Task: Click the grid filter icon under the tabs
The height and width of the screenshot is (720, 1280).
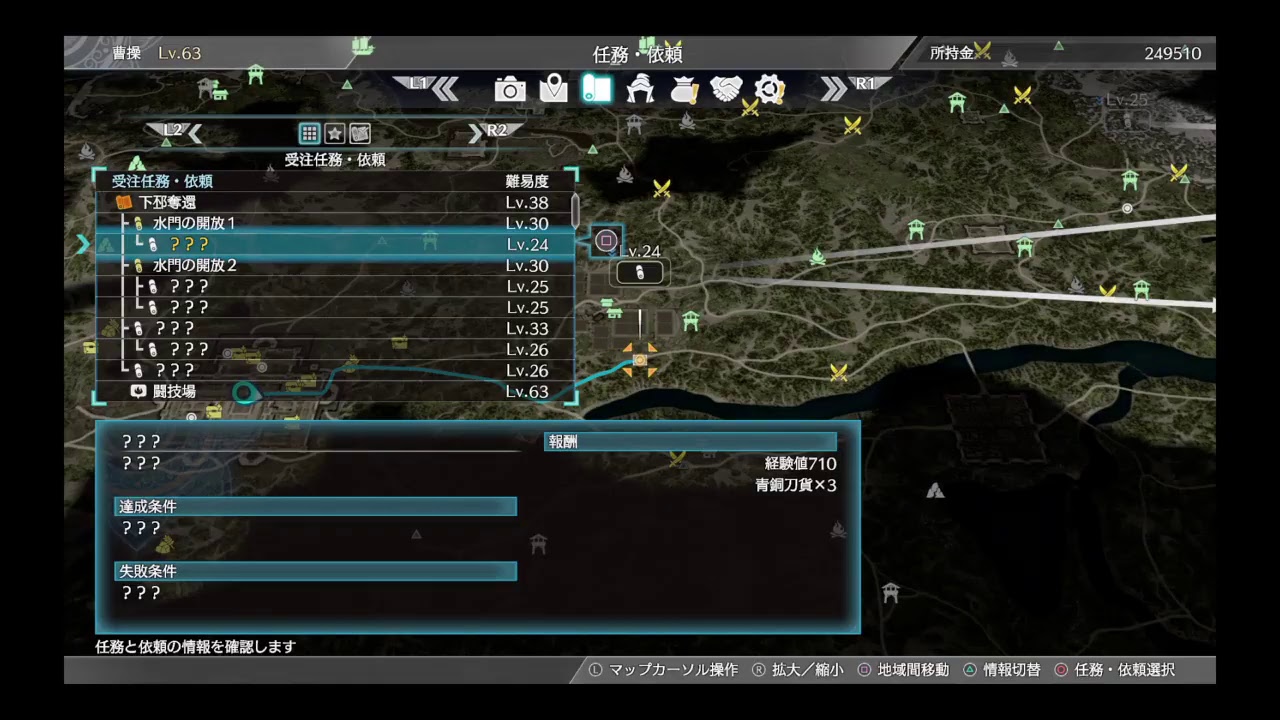Action: (x=309, y=134)
